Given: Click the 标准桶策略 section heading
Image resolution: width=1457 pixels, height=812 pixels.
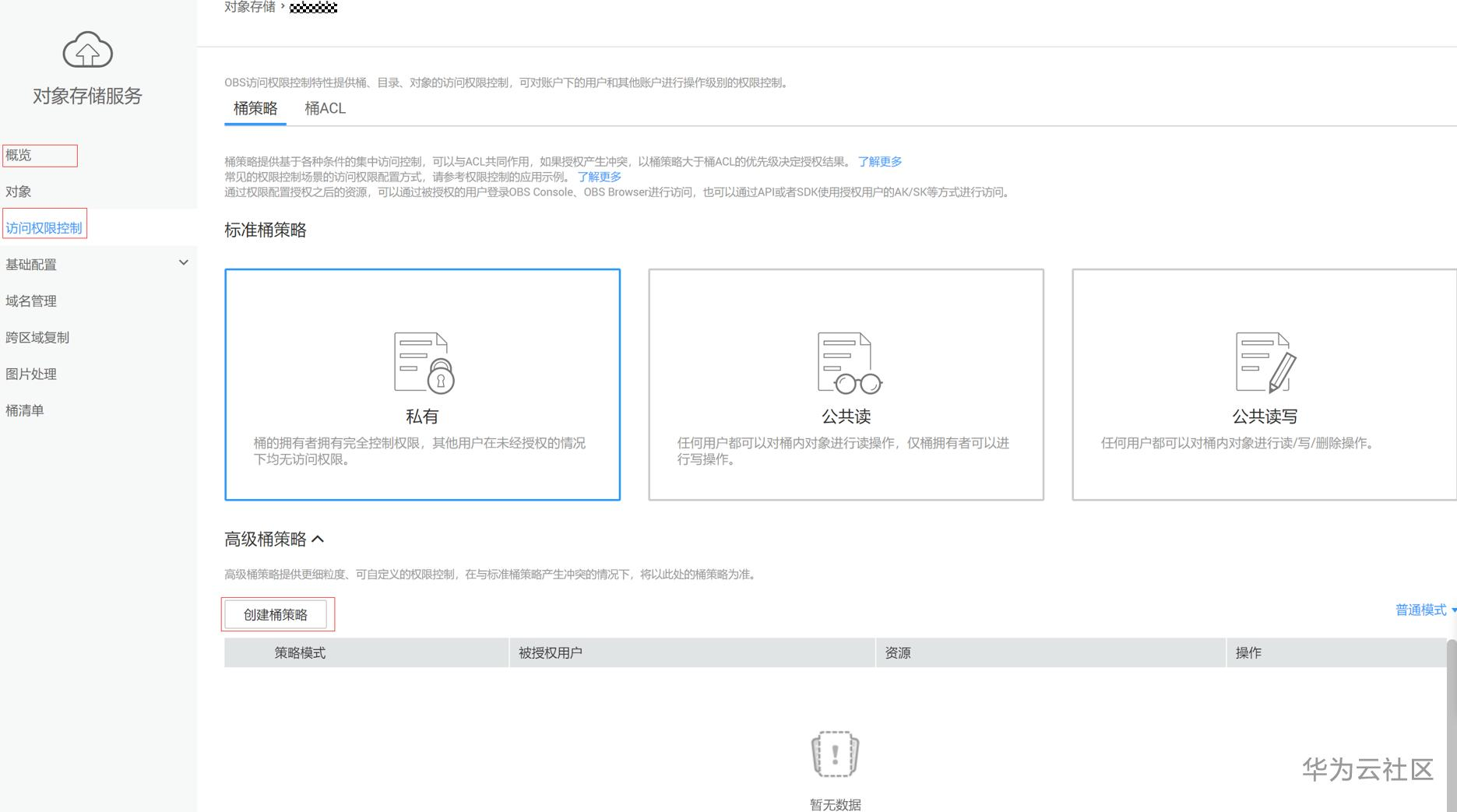Looking at the screenshot, I should (x=266, y=230).
